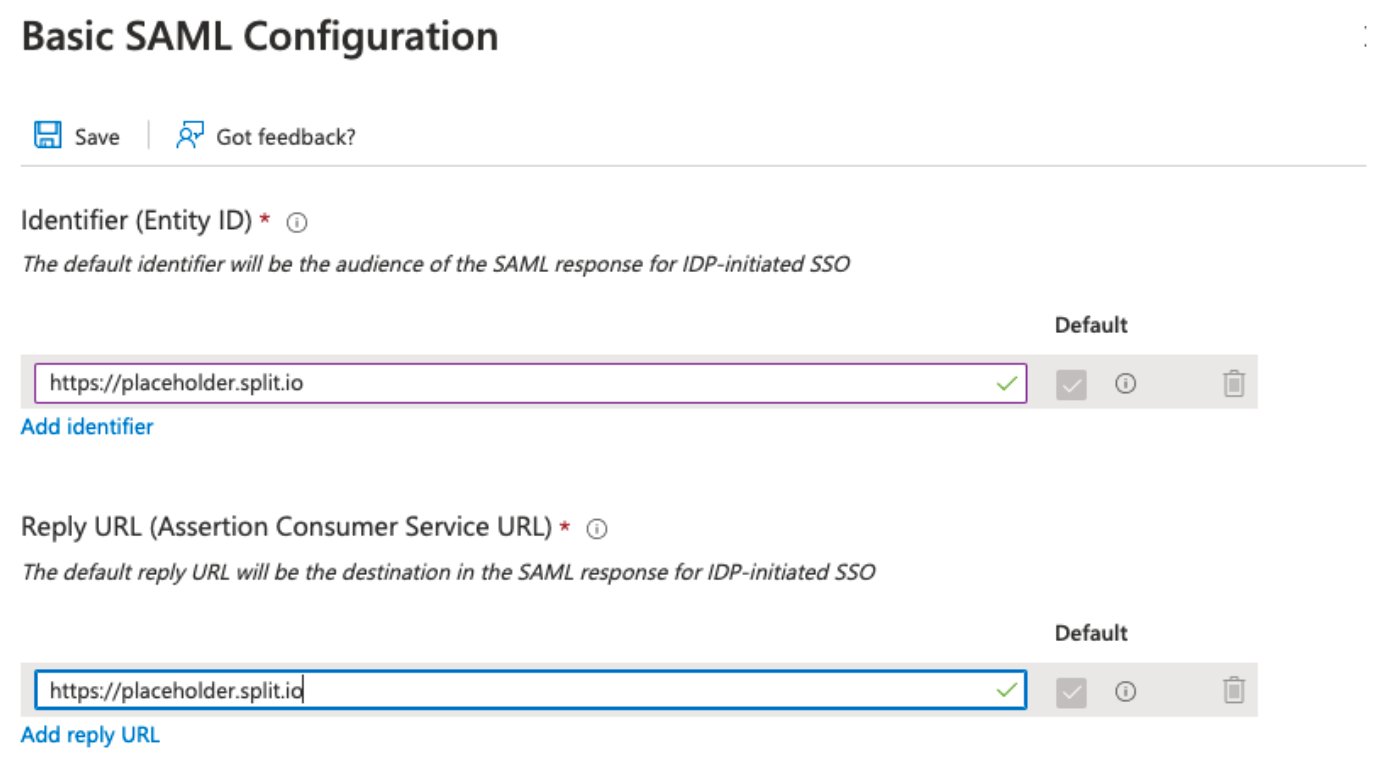Click green validation checkmark in identifier field
Viewport: 1374px width, 766px height.
coord(1007,383)
